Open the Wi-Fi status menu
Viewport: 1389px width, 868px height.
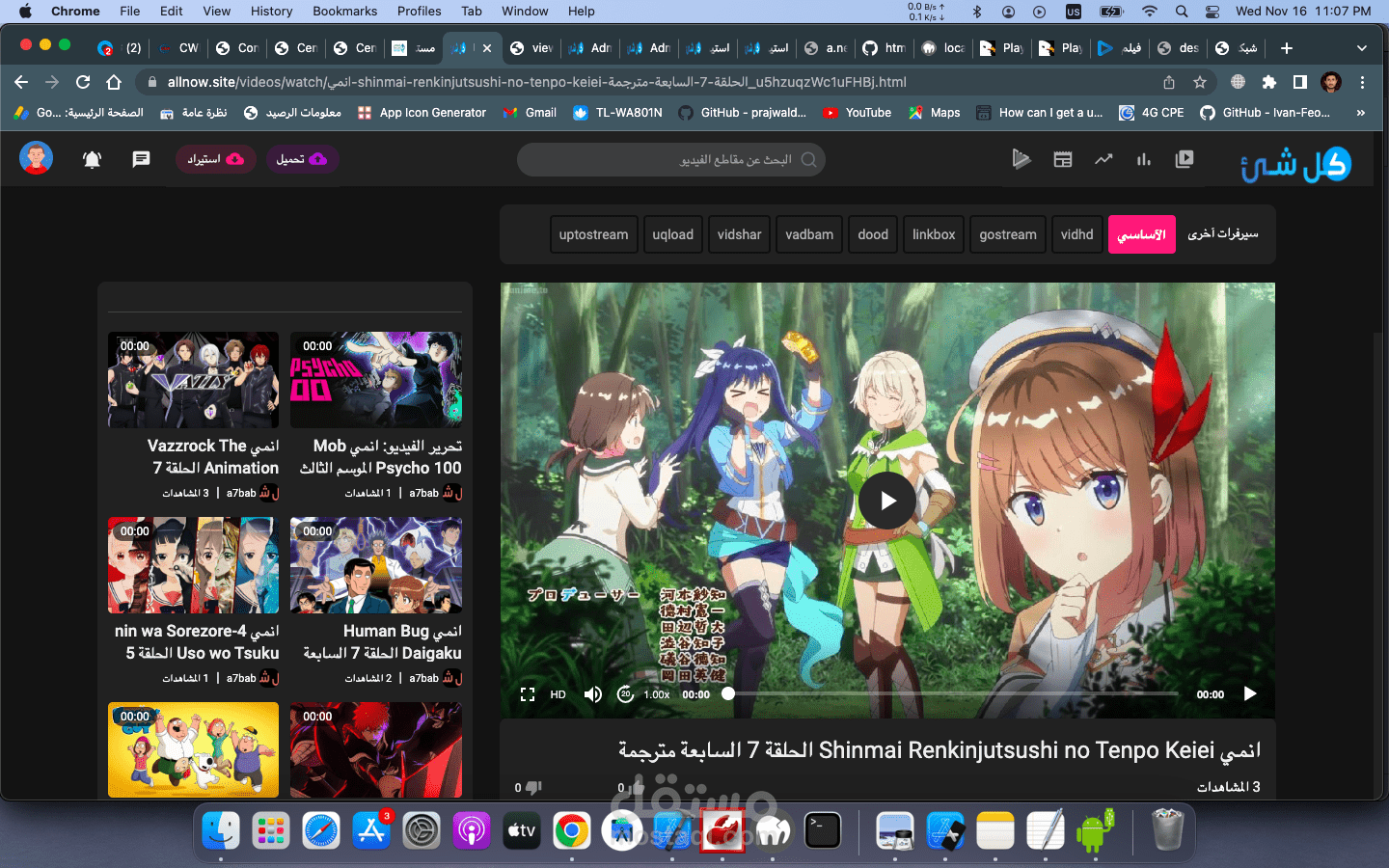[1150, 12]
